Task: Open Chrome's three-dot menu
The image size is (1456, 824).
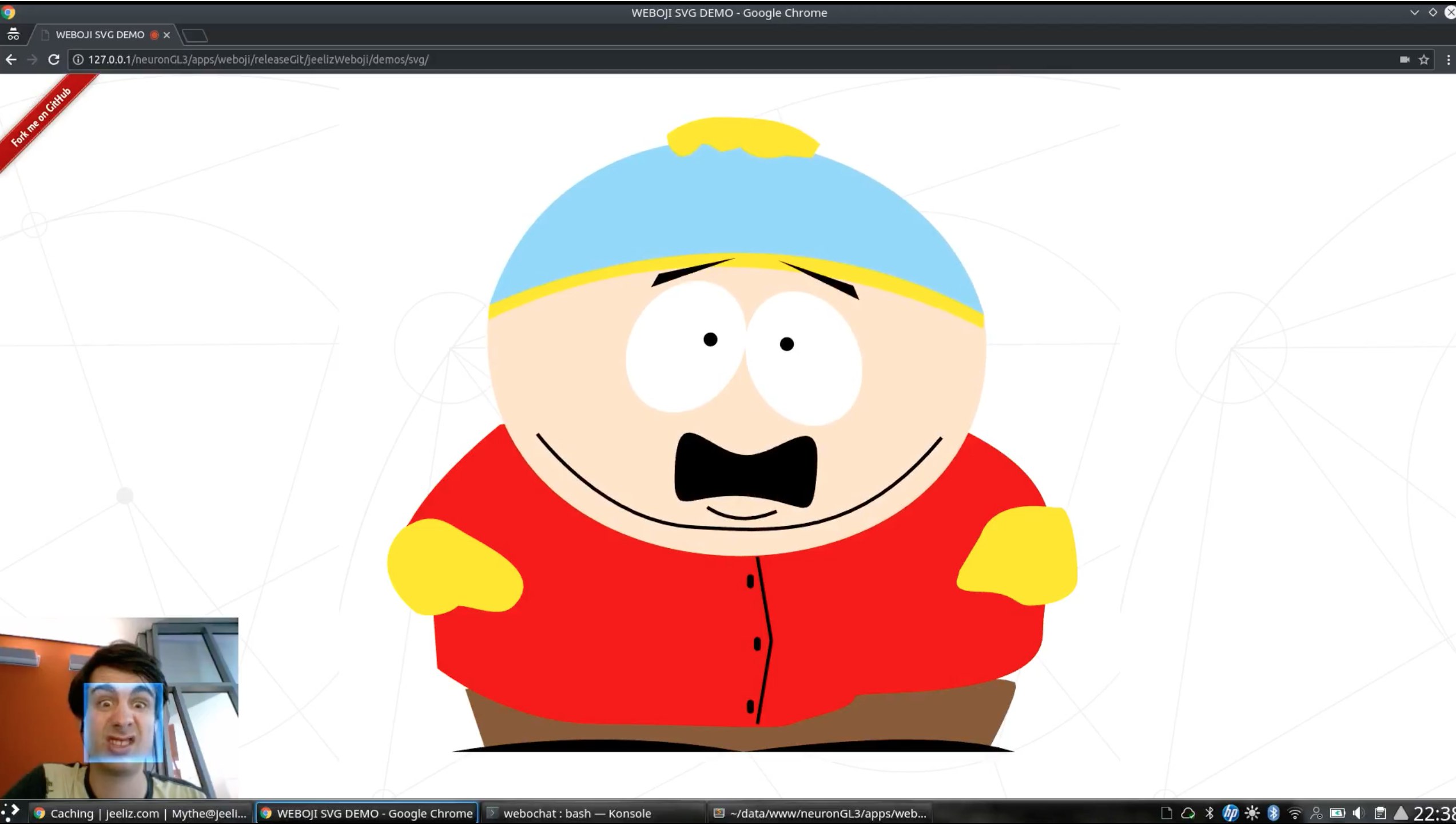Action: click(x=1448, y=60)
